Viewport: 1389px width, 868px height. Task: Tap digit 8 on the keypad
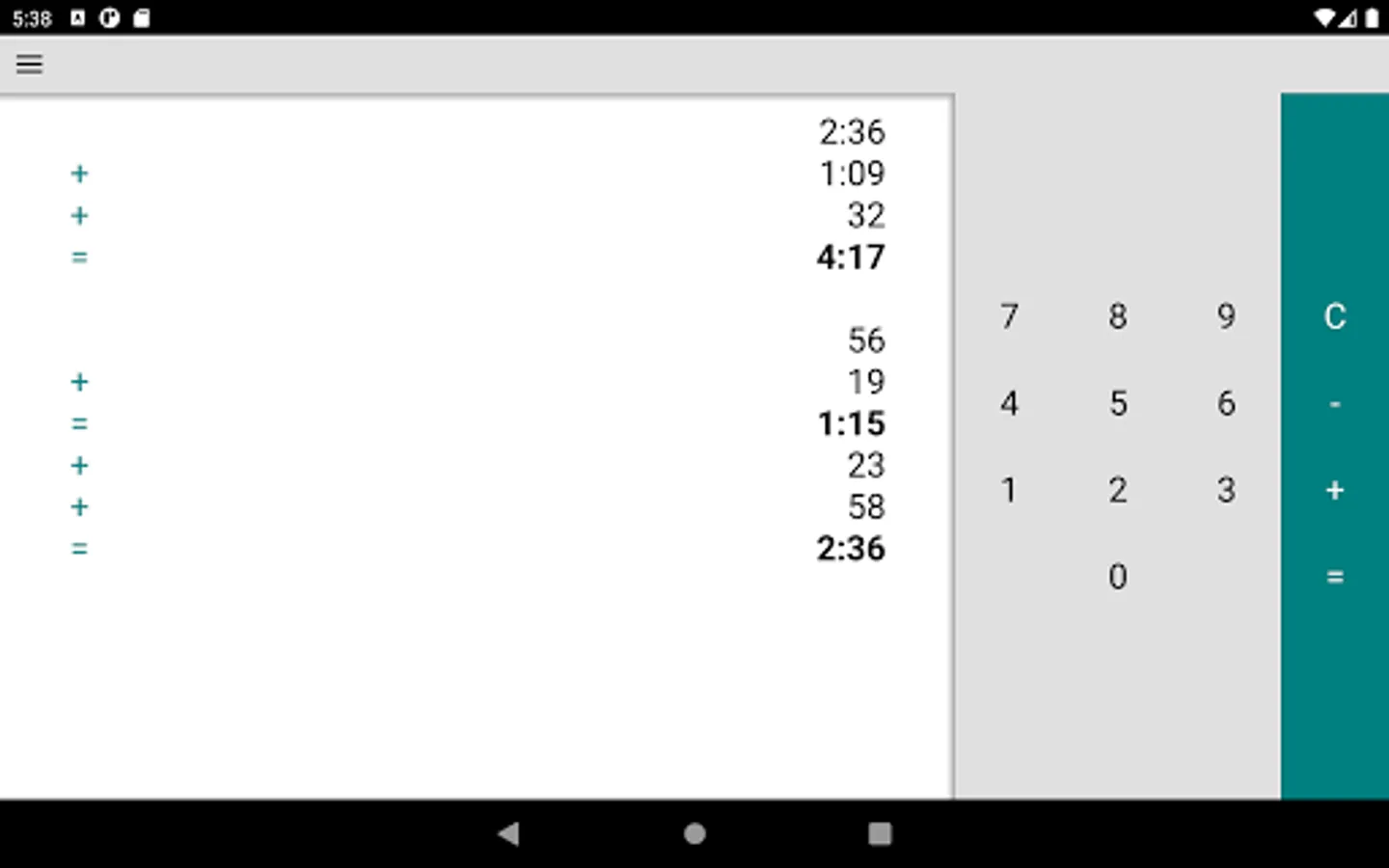tap(1118, 316)
